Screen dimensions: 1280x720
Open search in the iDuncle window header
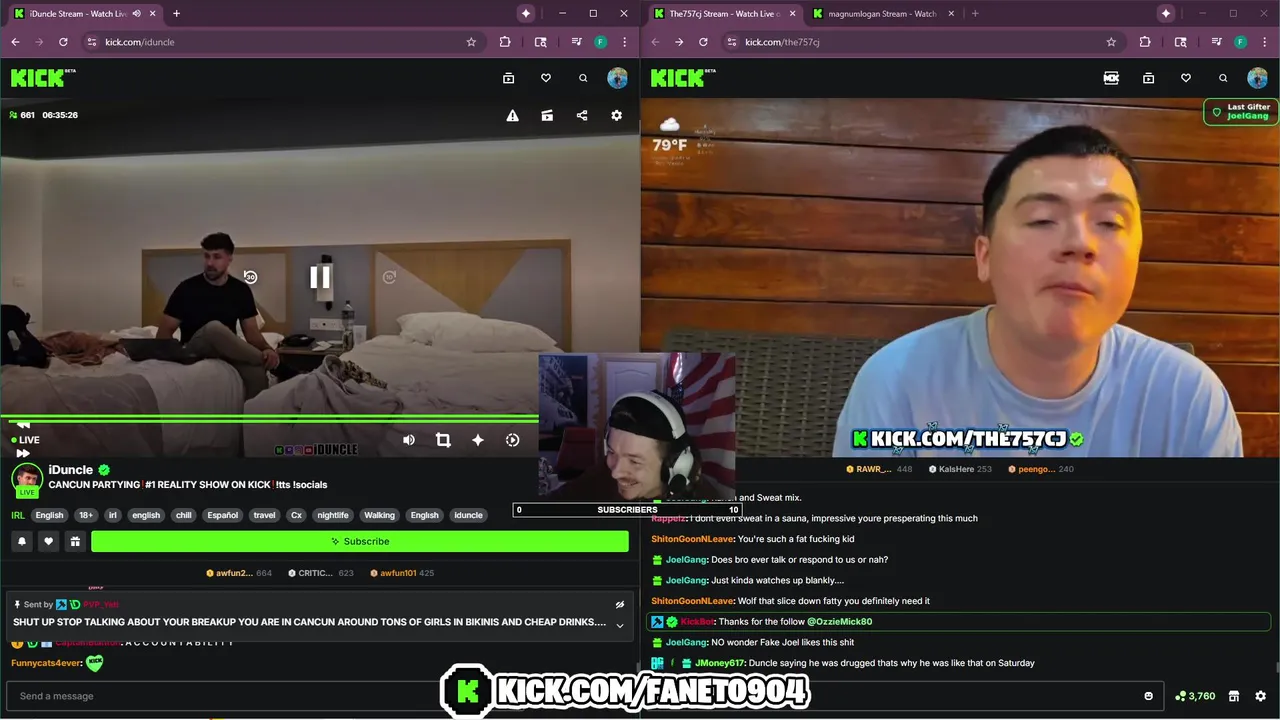(x=583, y=78)
